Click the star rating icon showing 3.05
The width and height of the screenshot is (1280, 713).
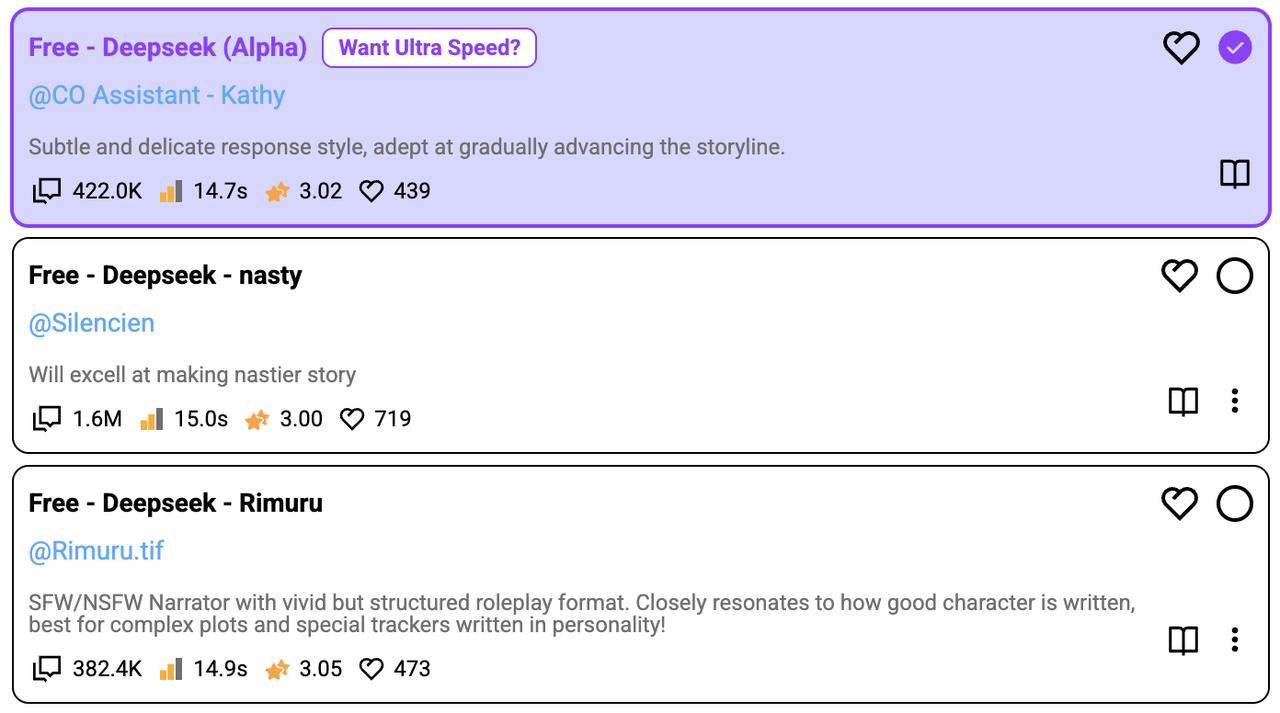tap(277, 669)
